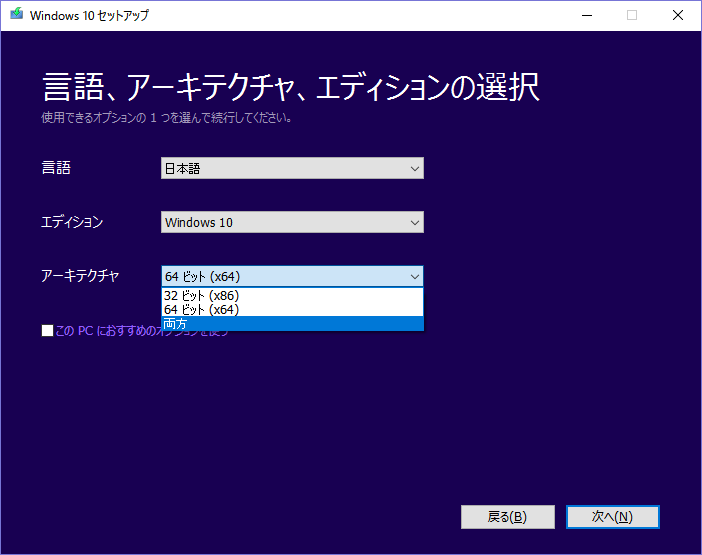The height and width of the screenshot is (555, 702).
Task: Select 64 ビット (x64) from the open list
Action: click(292, 309)
